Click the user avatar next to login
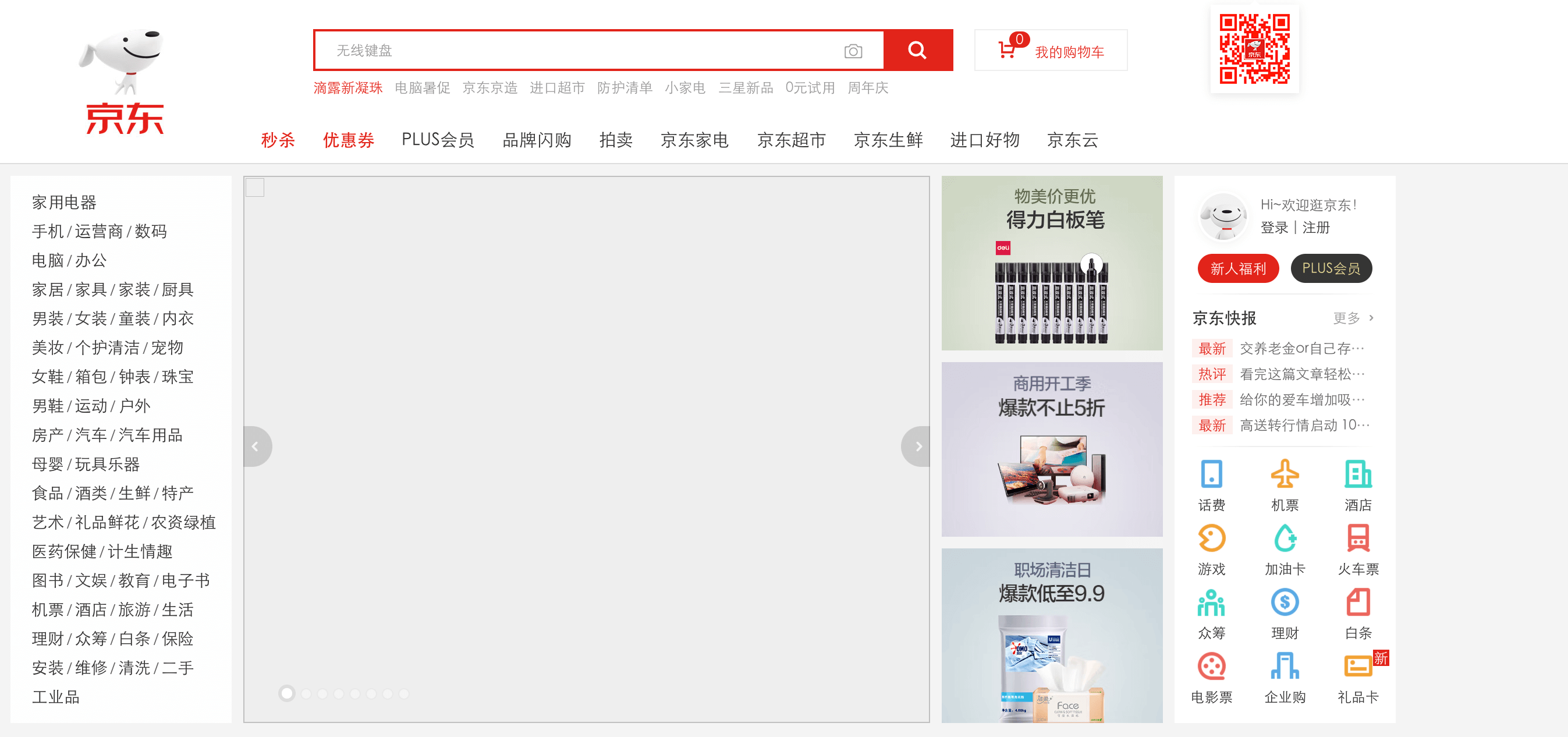The image size is (1568, 737). (x=1223, y=217)
